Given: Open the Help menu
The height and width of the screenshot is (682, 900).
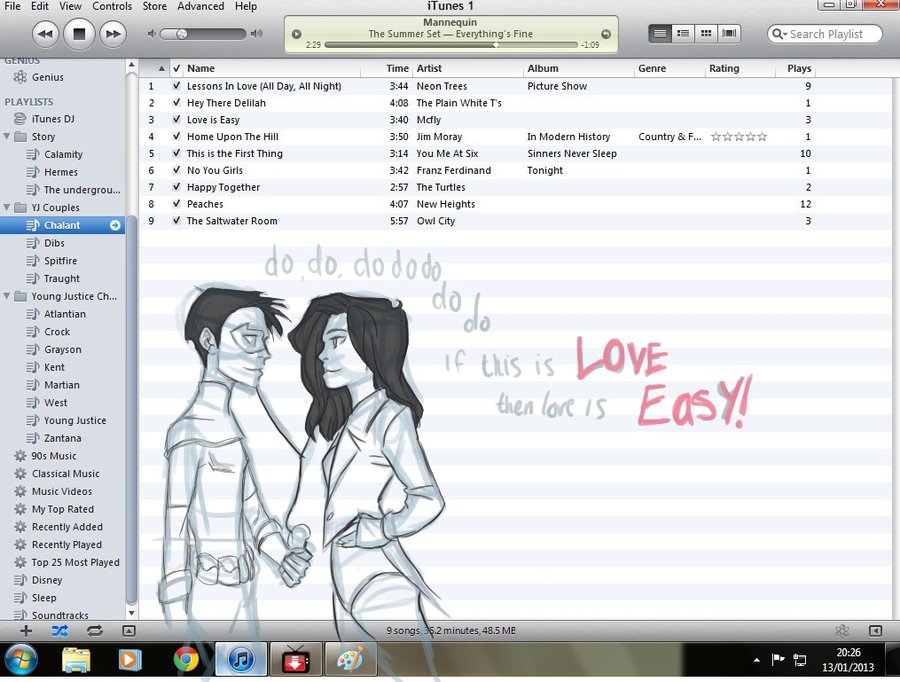Looking at the screenshot, I should (x=246, y=6).
